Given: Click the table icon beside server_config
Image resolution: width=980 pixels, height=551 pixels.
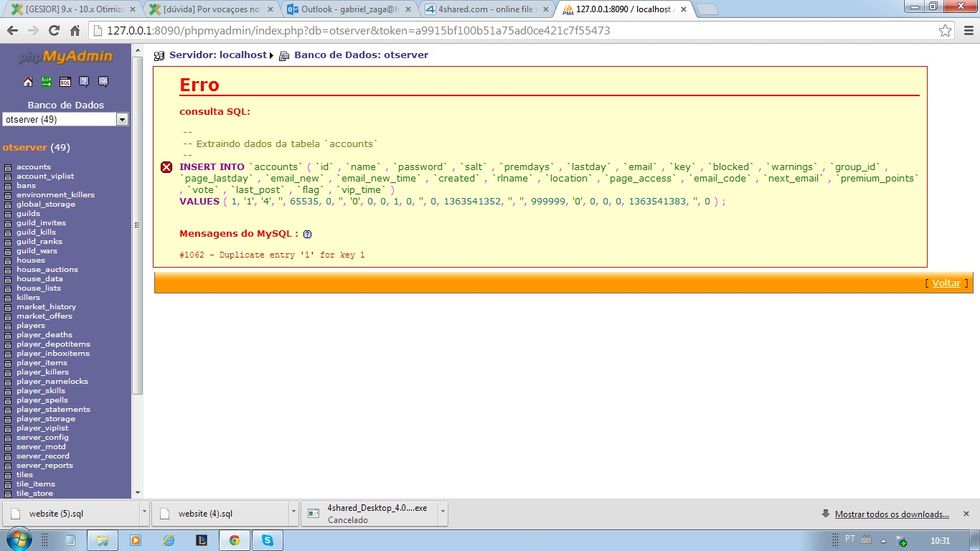Looking at the screenshot, I should coord(8,437).
